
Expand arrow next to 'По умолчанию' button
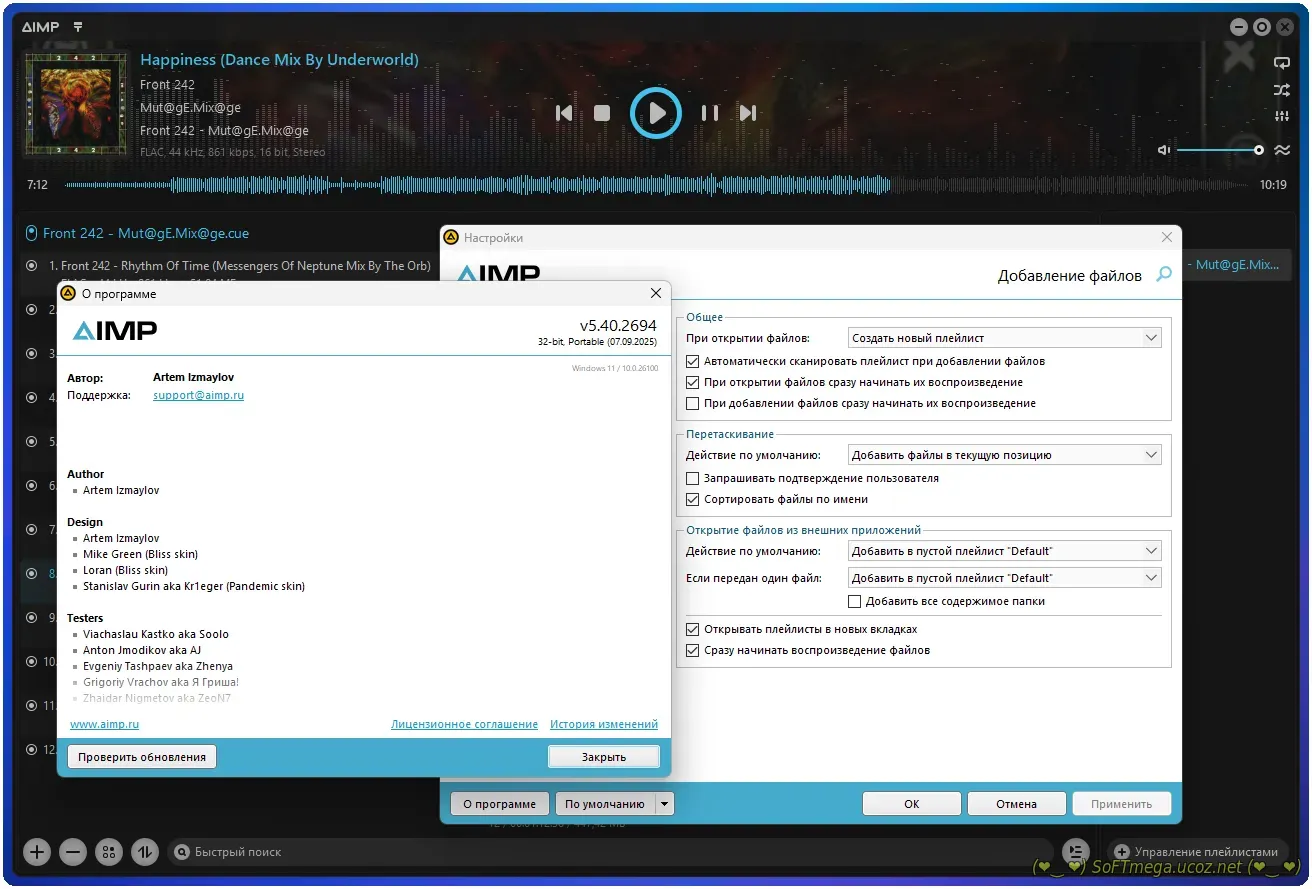tap(665, 804)
